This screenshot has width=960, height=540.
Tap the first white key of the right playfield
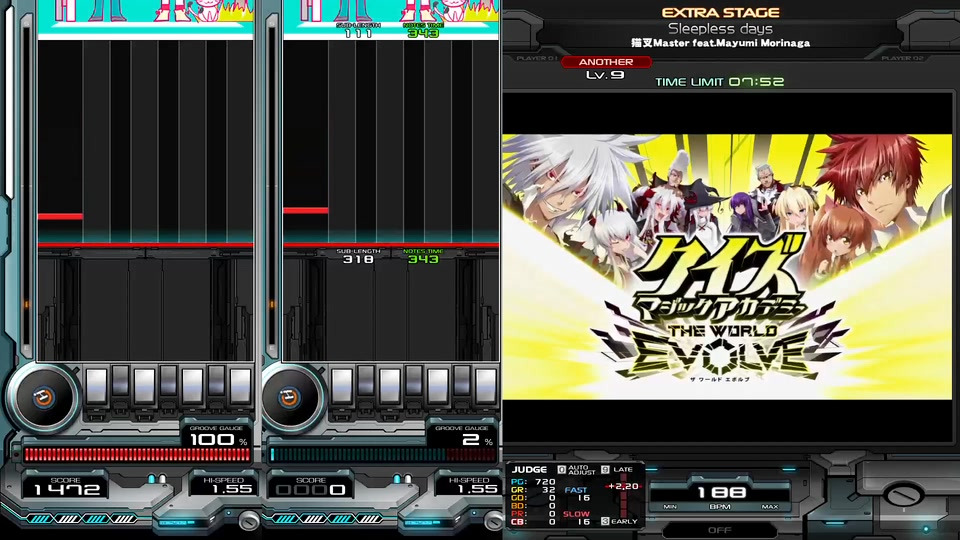[x=342, y=386]
